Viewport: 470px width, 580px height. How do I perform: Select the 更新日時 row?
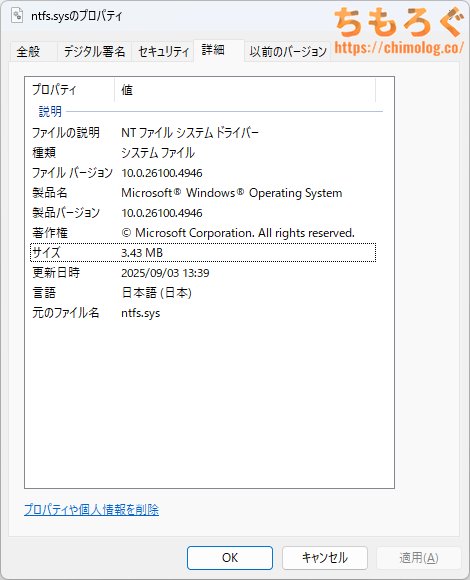(x=203, y=273)
